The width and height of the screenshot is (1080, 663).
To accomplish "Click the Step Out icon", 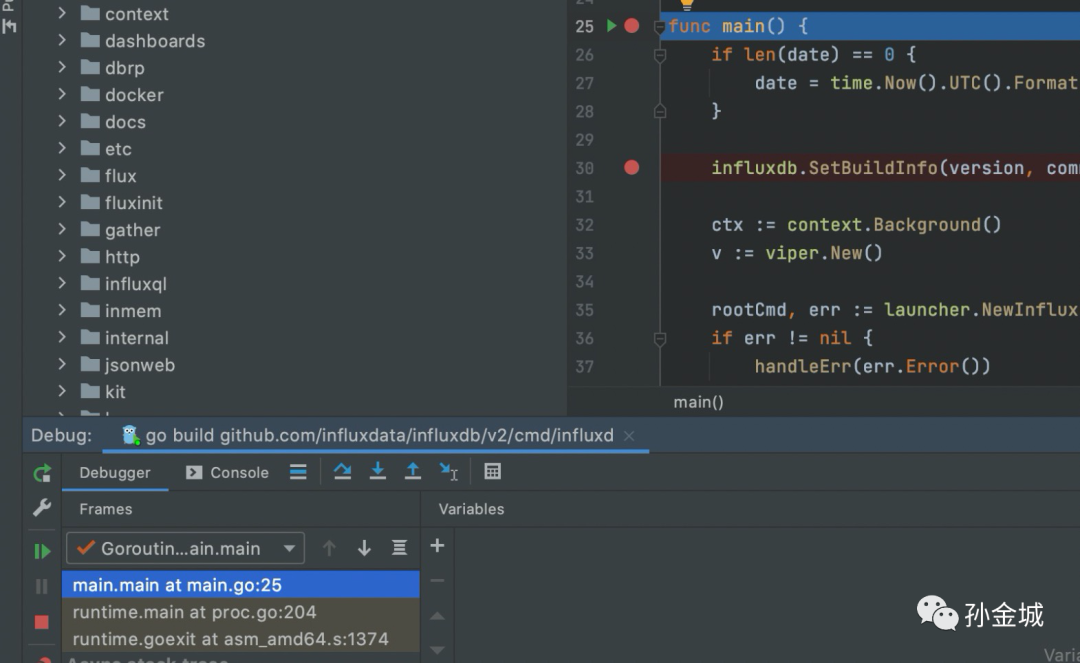I will pos(412,472).
